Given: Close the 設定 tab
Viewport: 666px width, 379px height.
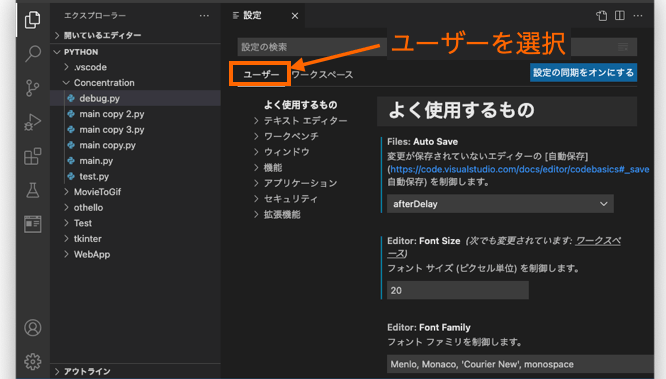Looking at the screenshot, I should point(295,16).
